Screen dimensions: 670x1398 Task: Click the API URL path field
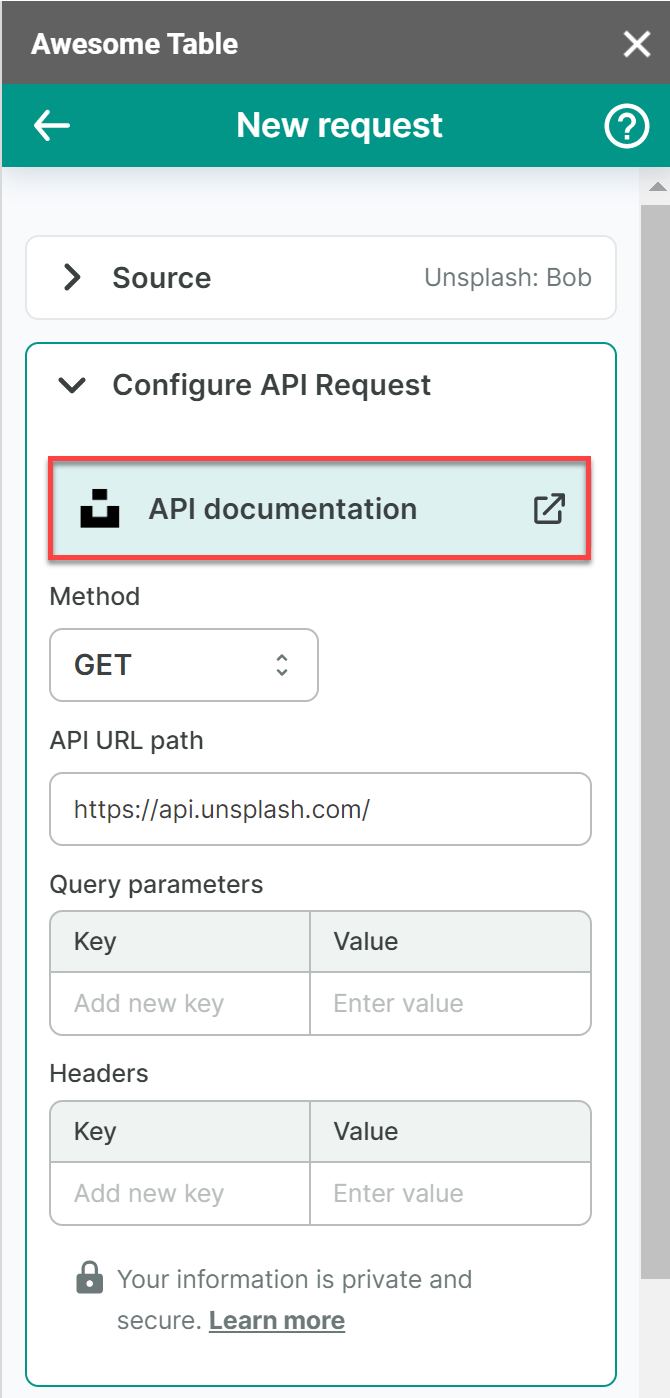[320, 809]
